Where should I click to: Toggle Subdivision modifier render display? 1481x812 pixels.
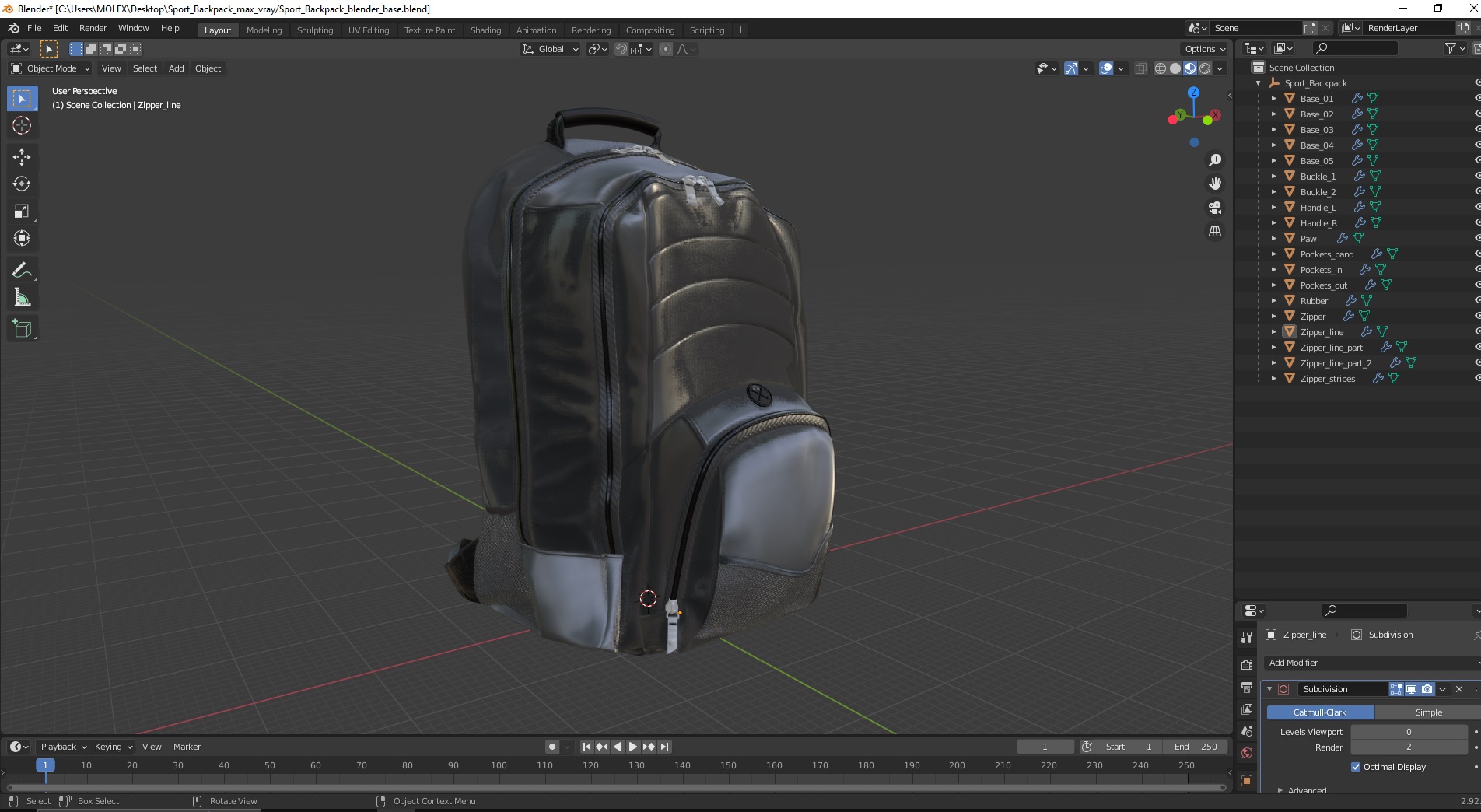[x=1427, y=689]
